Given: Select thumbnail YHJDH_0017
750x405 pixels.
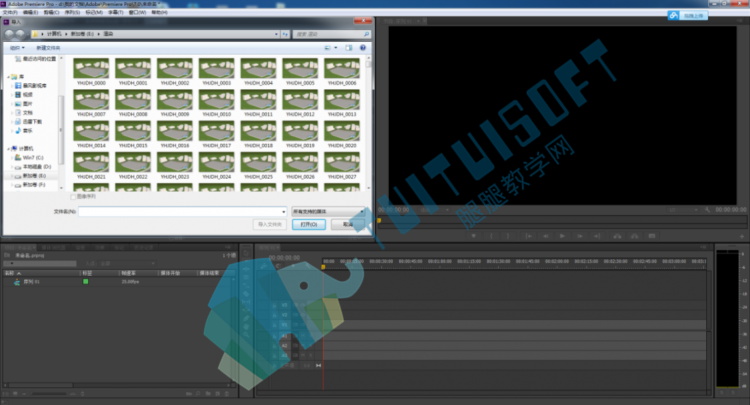Looking at the screenshot, I should pos(217,134).
